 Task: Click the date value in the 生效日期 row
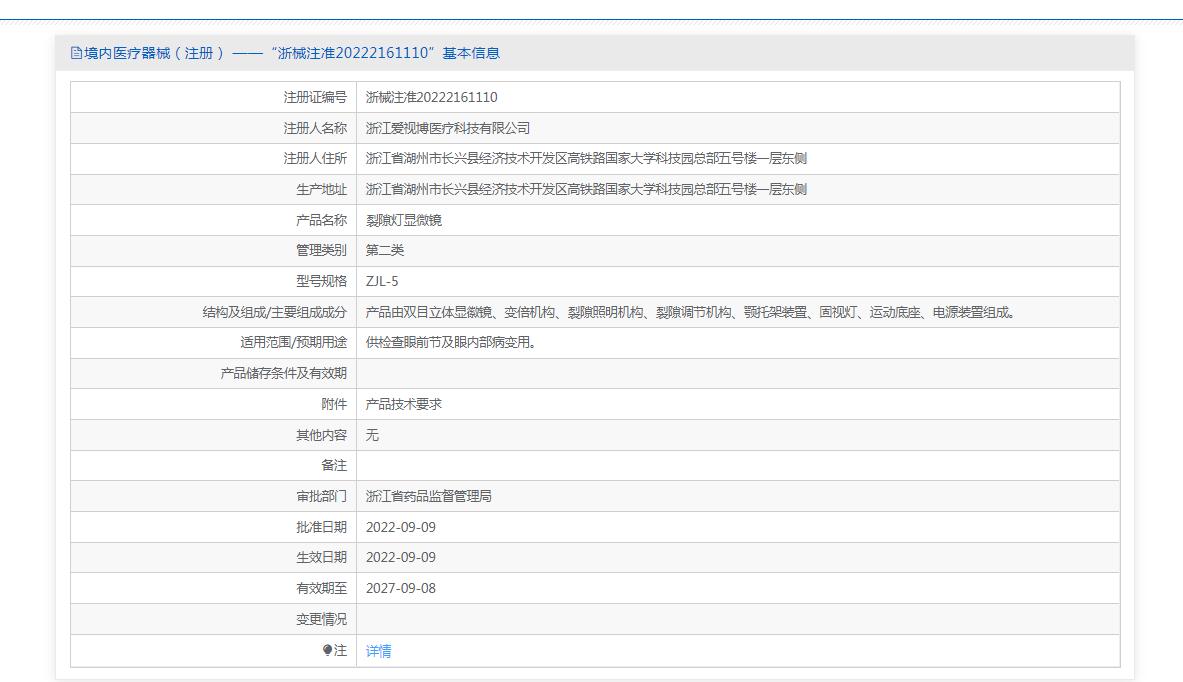[400, 557]
